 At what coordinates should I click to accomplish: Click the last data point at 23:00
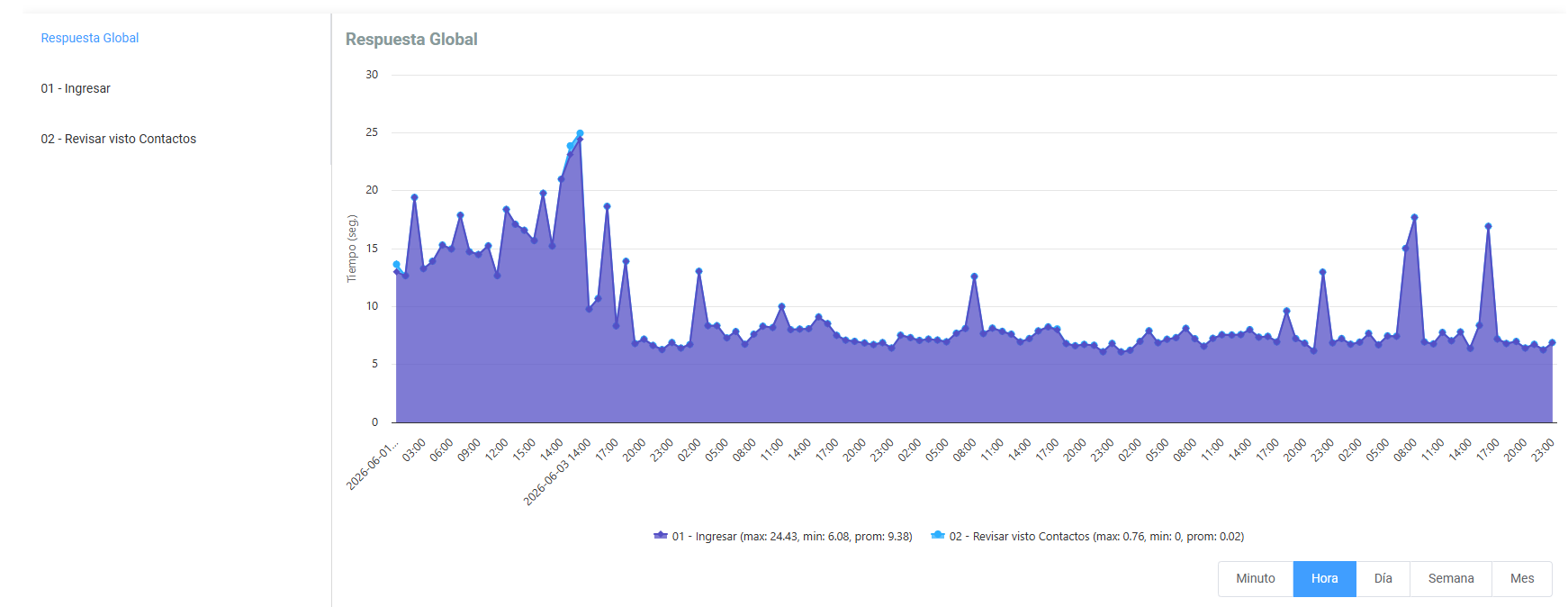coord(1552,343)
